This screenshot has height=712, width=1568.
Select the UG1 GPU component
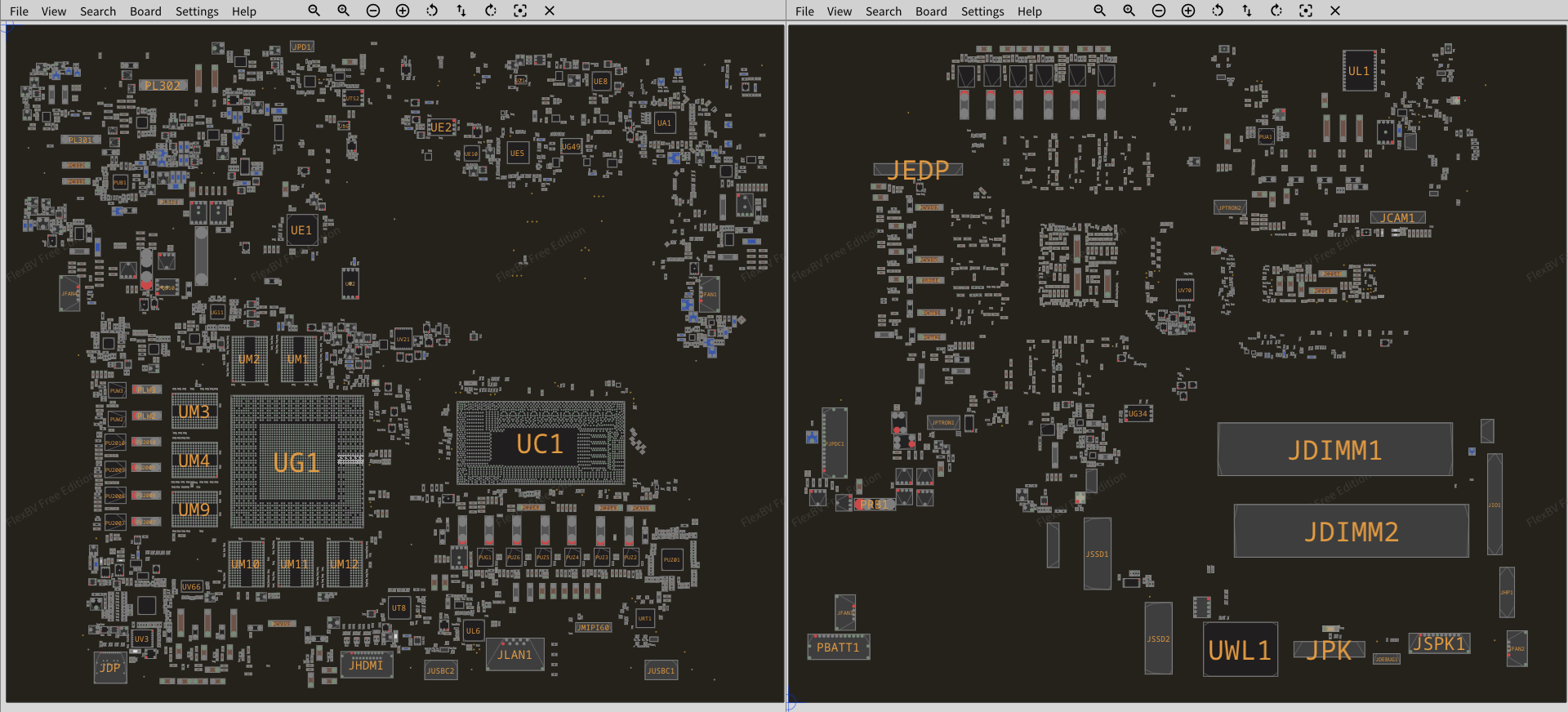pos(296,463)
